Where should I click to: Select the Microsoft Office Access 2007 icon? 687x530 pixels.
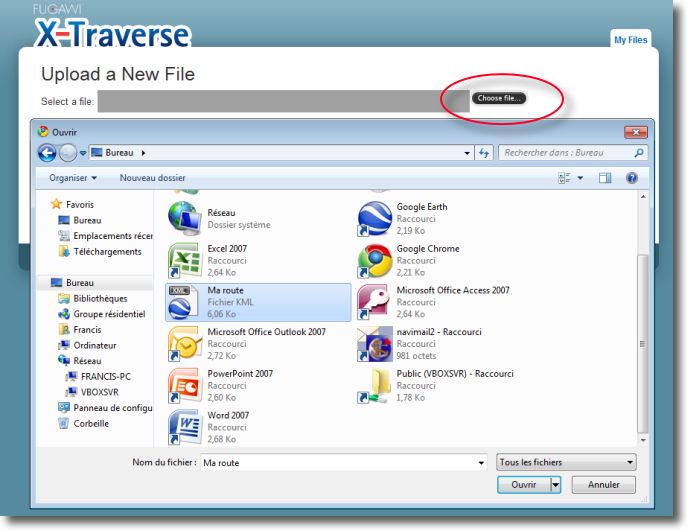point(373,302)
